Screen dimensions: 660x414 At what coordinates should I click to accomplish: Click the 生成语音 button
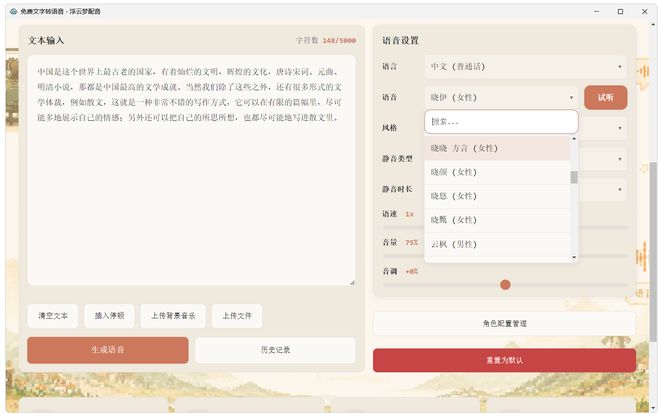click(108, 350)
